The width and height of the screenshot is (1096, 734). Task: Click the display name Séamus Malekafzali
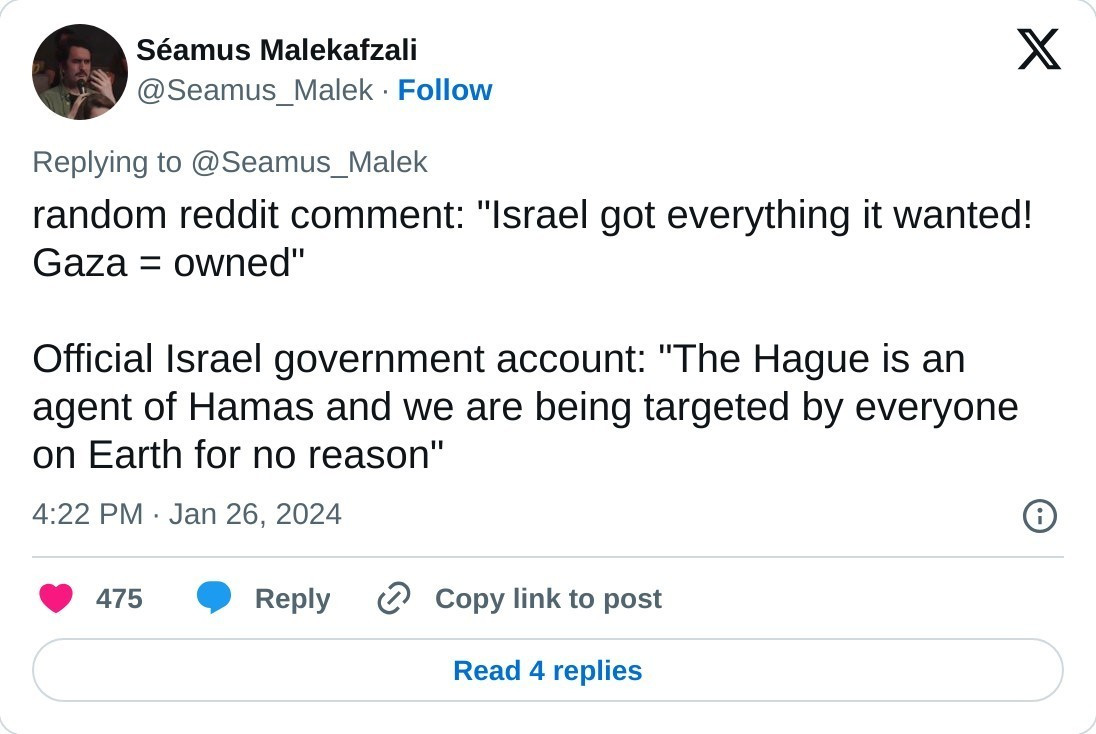pyautogui.click(x=277, y=49)
